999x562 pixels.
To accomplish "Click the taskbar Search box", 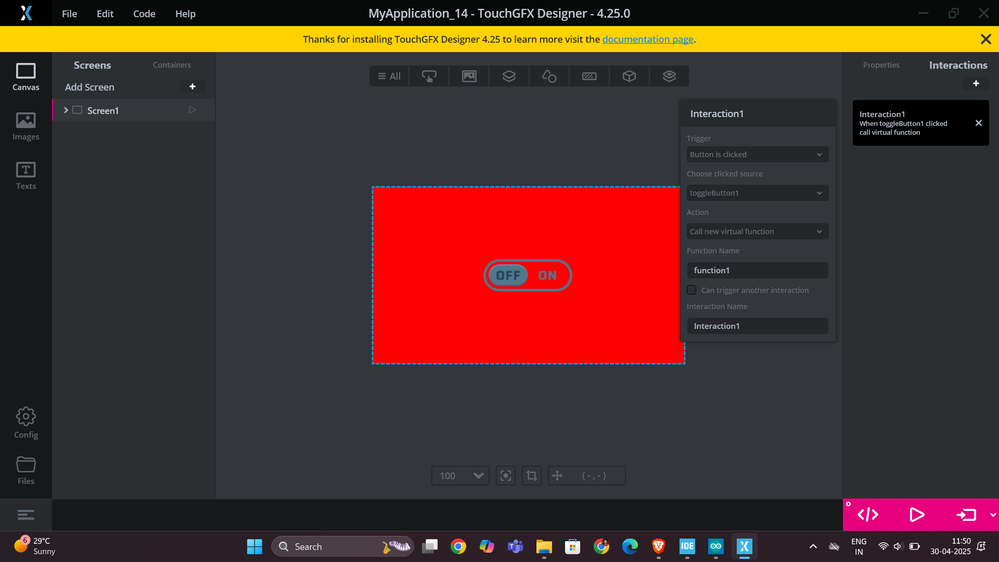I will pos(343,546).
